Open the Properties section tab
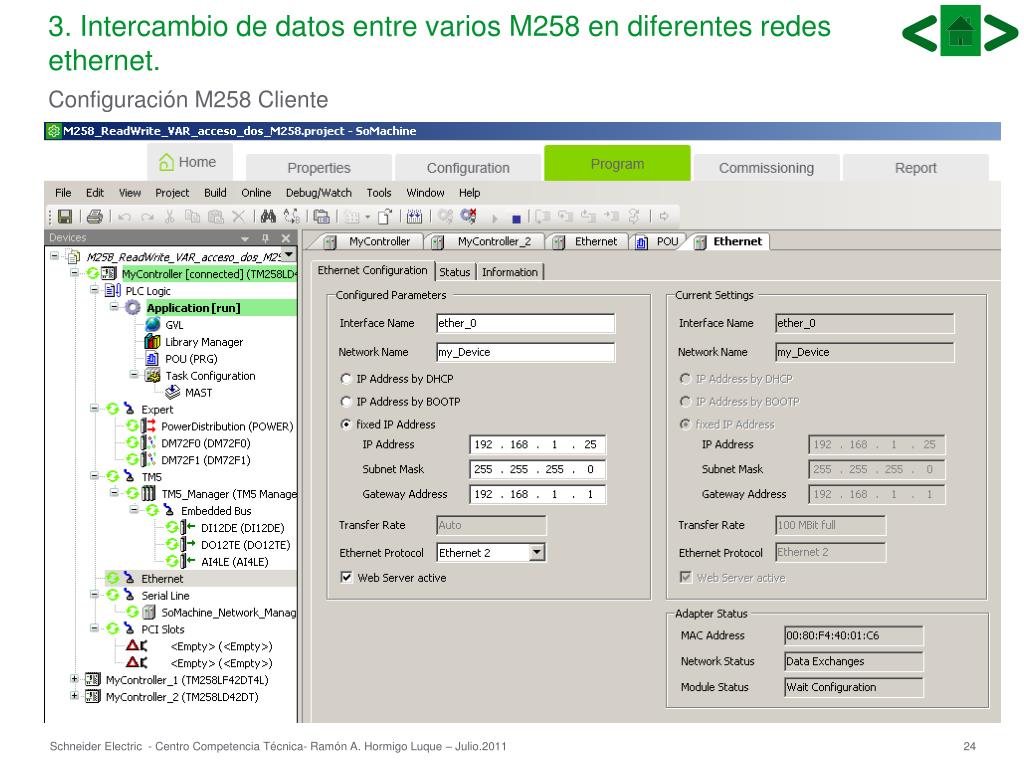The height and width of the screenshot is (768, 1024). click(x=319, y=168)
